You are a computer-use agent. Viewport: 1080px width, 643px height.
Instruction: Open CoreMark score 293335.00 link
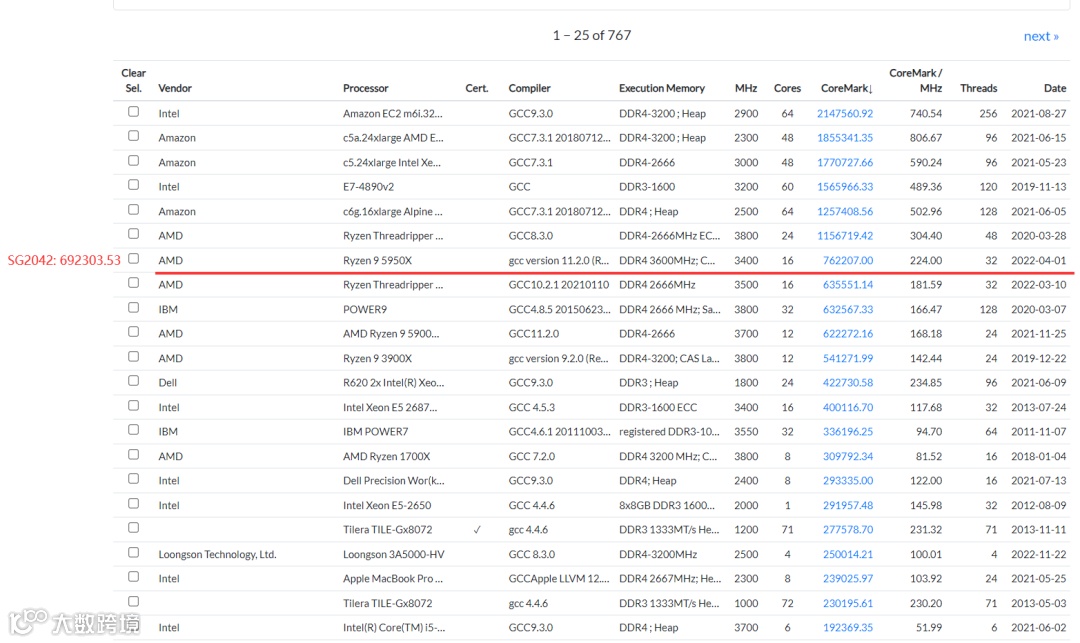(x=848, y=481)
